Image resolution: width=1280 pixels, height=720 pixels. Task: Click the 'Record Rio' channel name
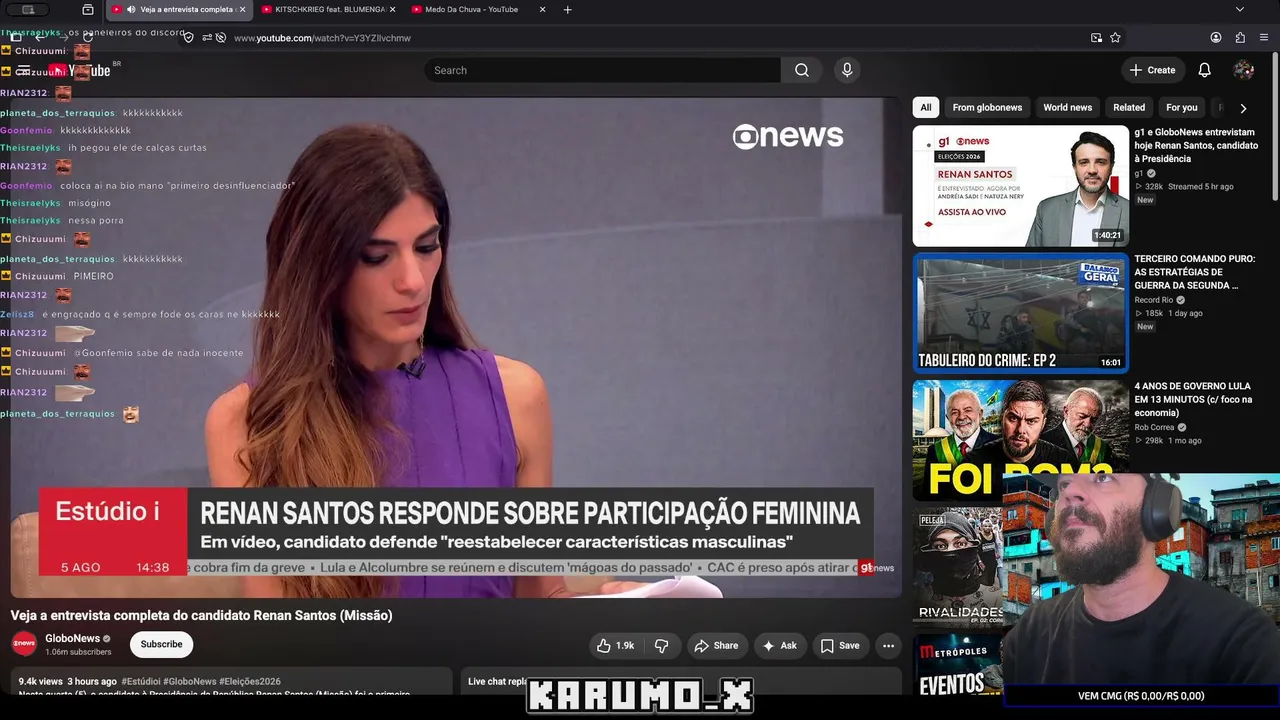pyautogui.click(x=1154, y=300)
